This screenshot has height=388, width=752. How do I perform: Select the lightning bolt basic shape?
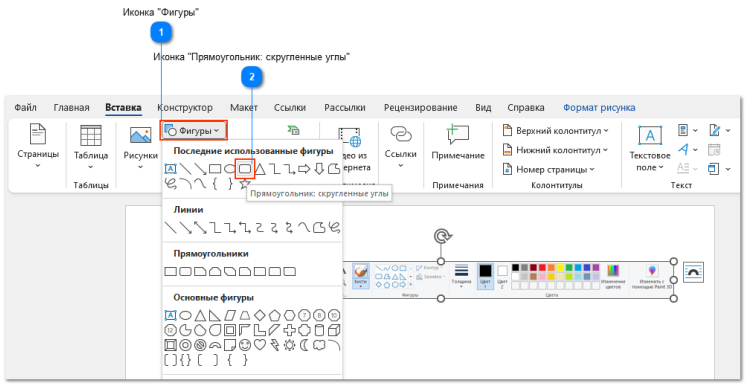tap(275, 345)
